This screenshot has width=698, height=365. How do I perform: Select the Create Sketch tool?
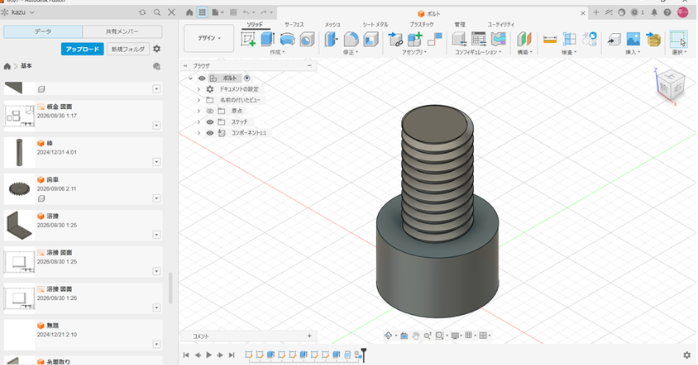click(248, 39)
